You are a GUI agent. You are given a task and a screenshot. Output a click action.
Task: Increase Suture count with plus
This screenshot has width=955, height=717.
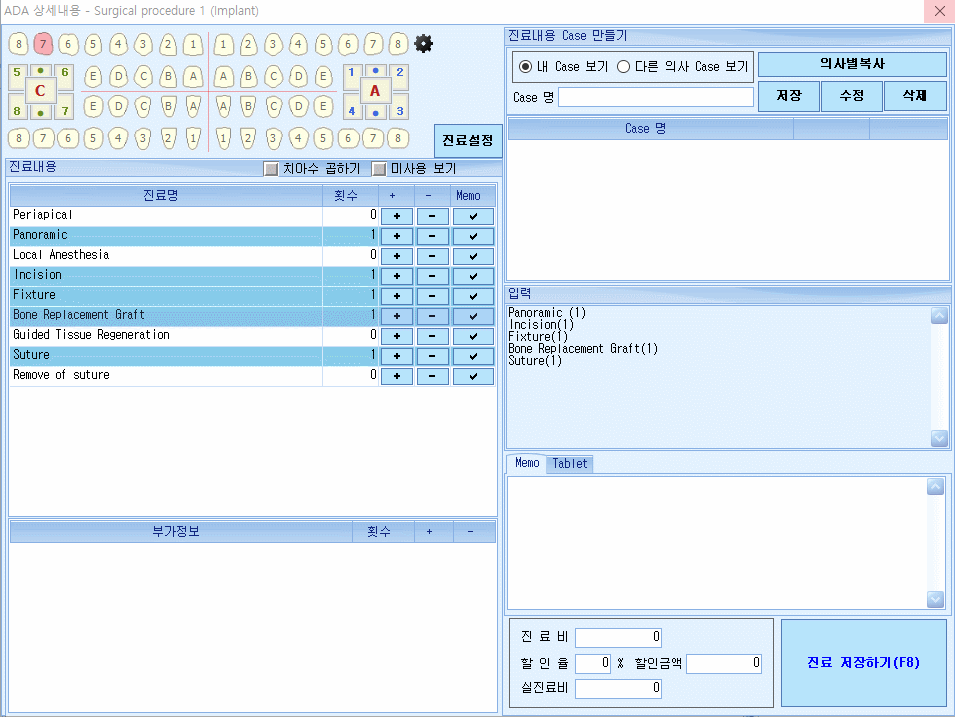tap(396, 356)
